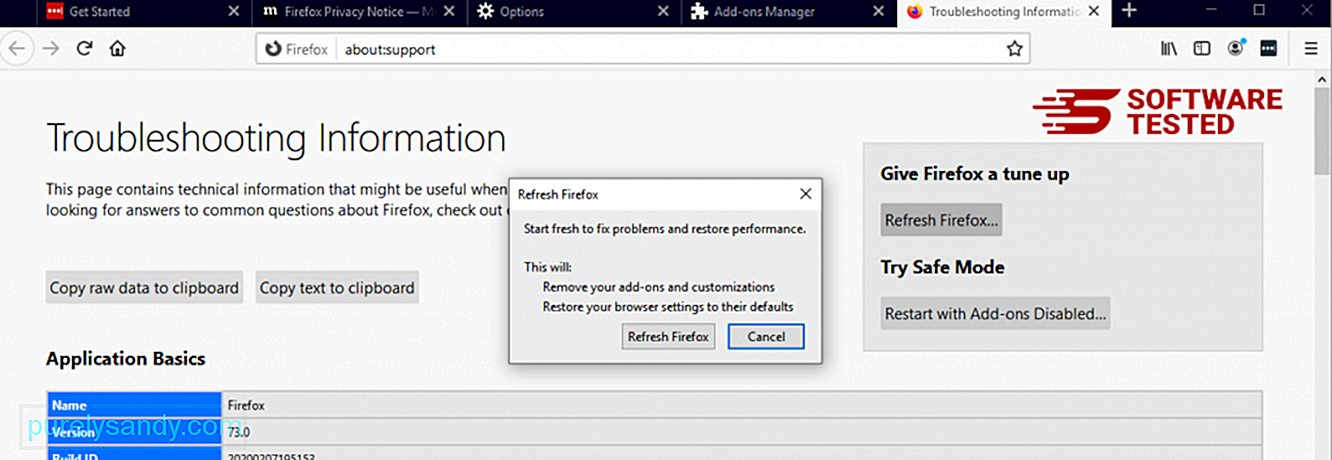Close the Troubleshooting Information tab

tap(1093, 12)
